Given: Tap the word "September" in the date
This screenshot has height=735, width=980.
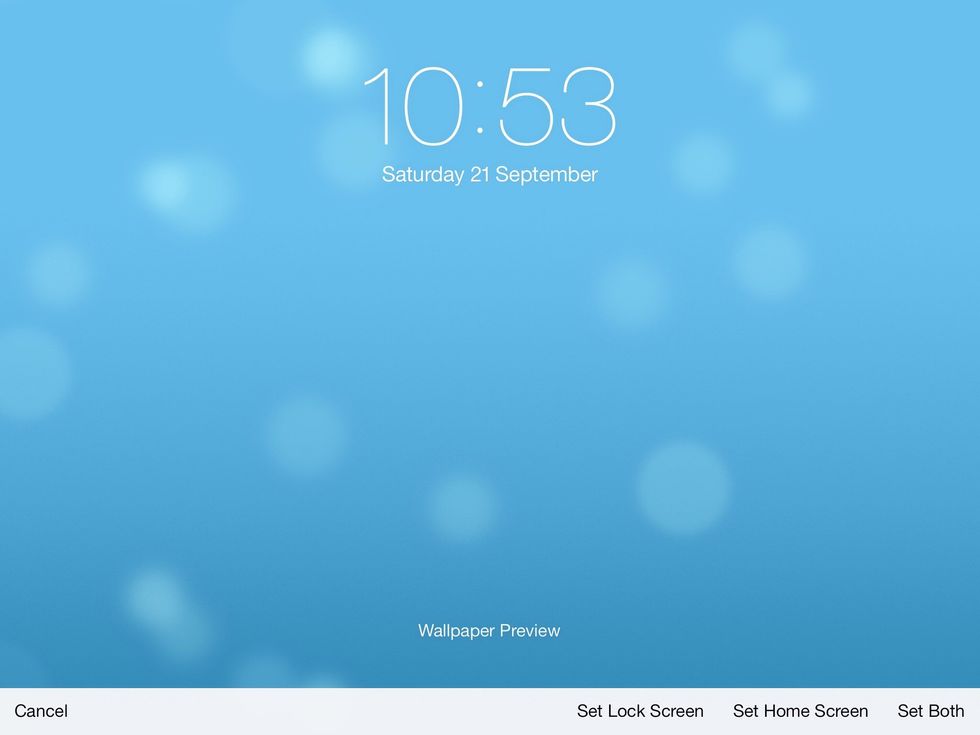Looking at the screenshot, I should pos(546,175).
